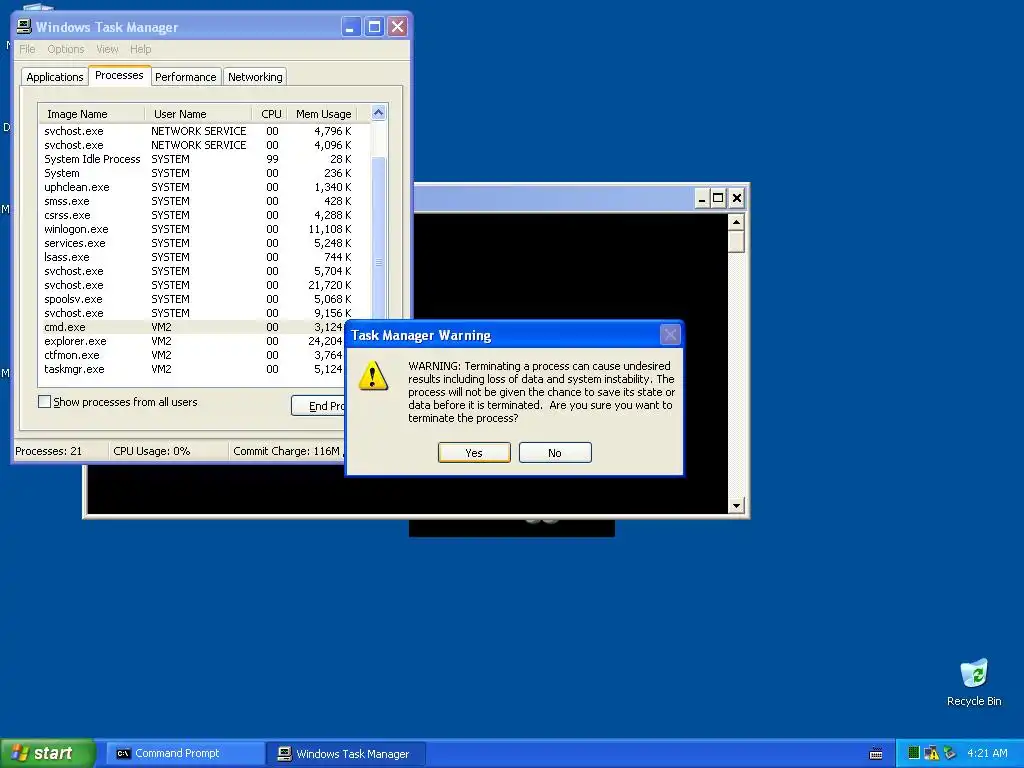
Task: Select the Processes tab
Action: [119, 75]
